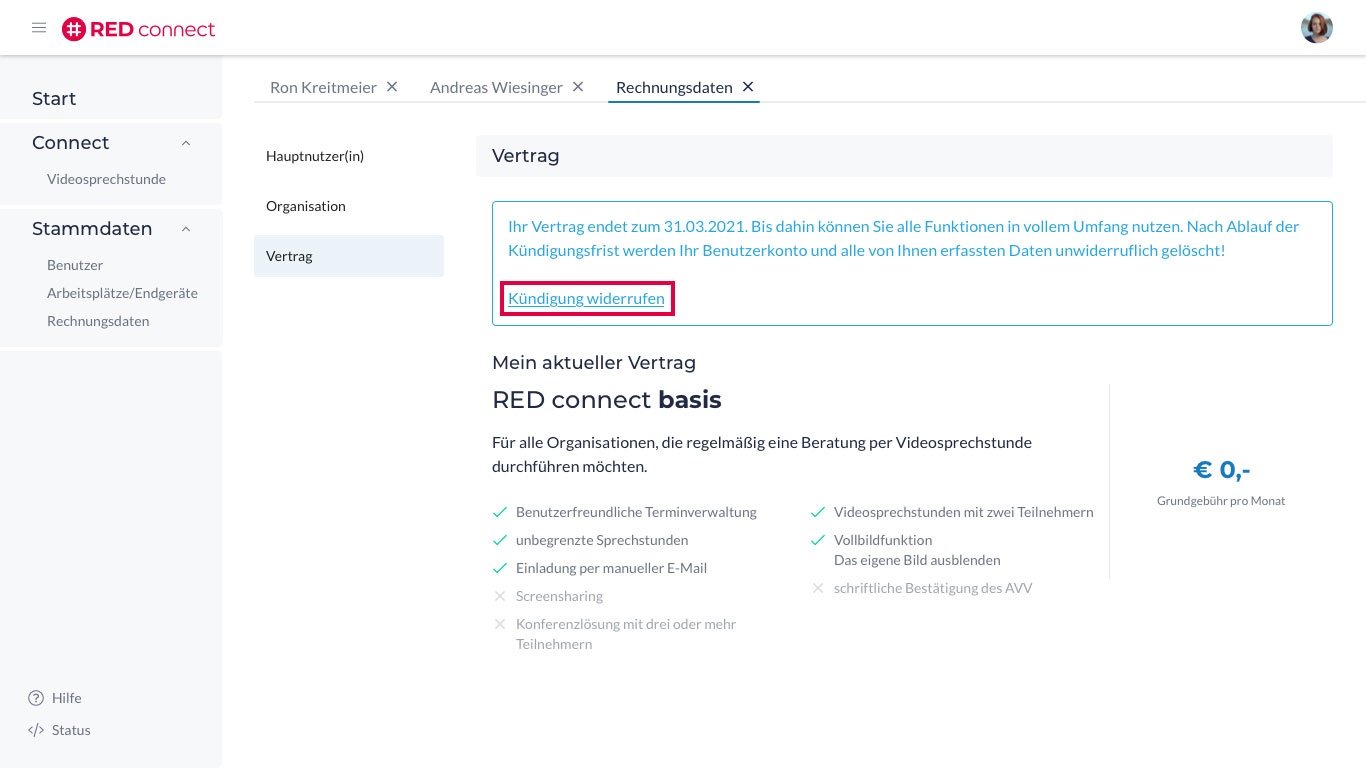The image size is (1366, 768).
Task: Open the user profile avatar
Action: (1316, 28)
